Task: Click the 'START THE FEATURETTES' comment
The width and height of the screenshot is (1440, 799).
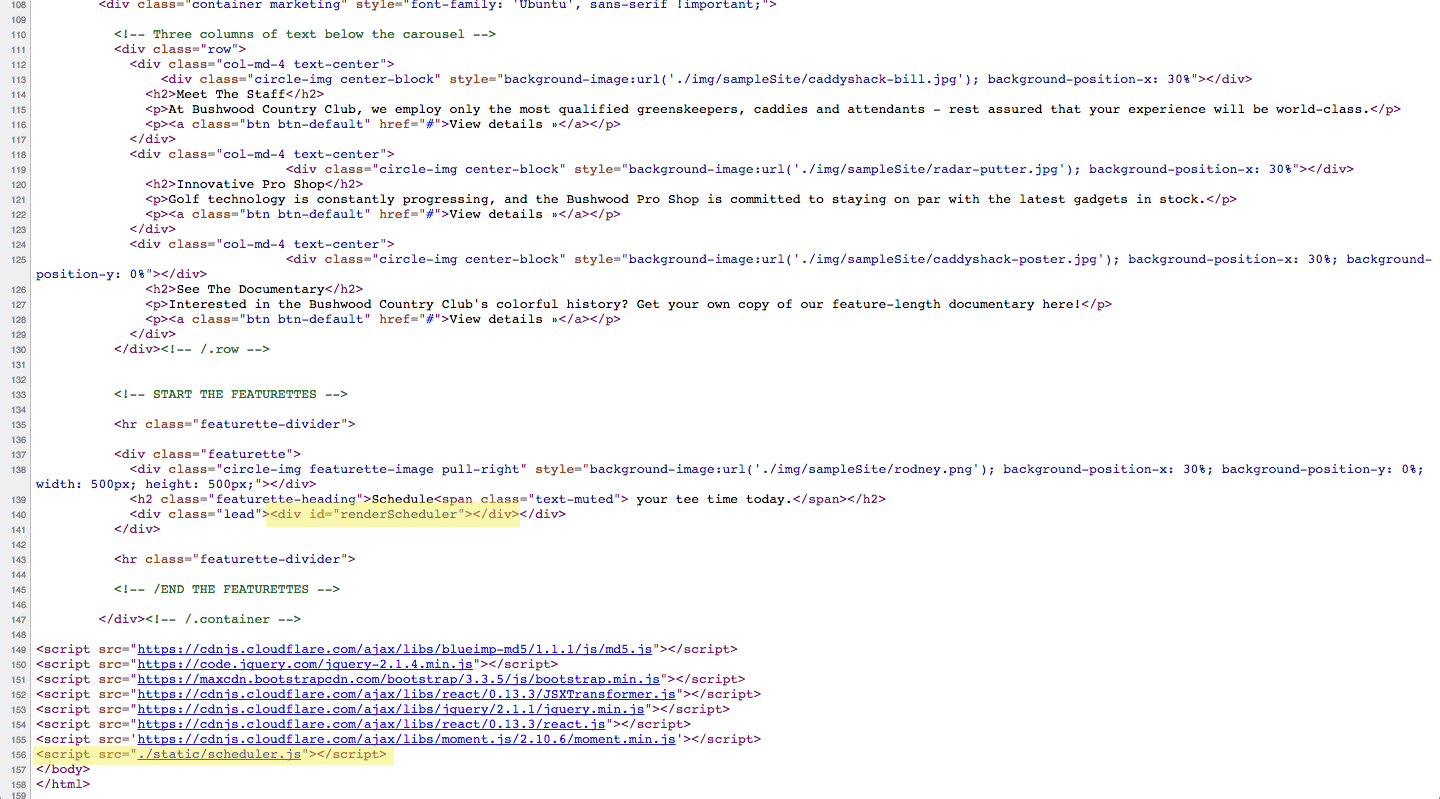Action: (x=231, y=394)
